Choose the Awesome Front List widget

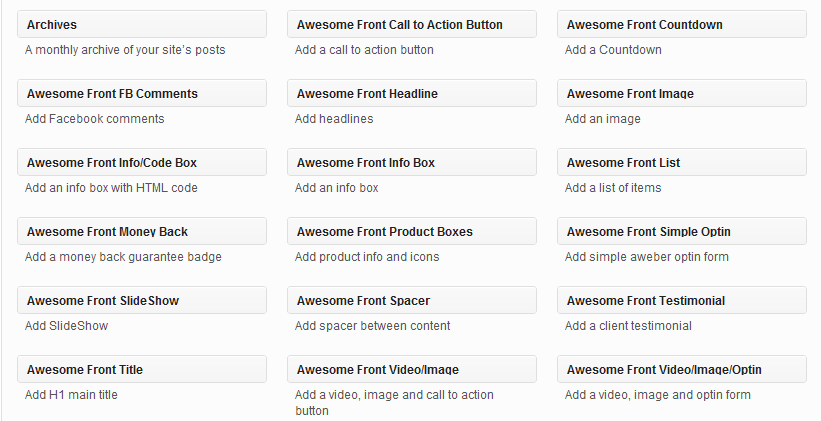pos(682,162)
